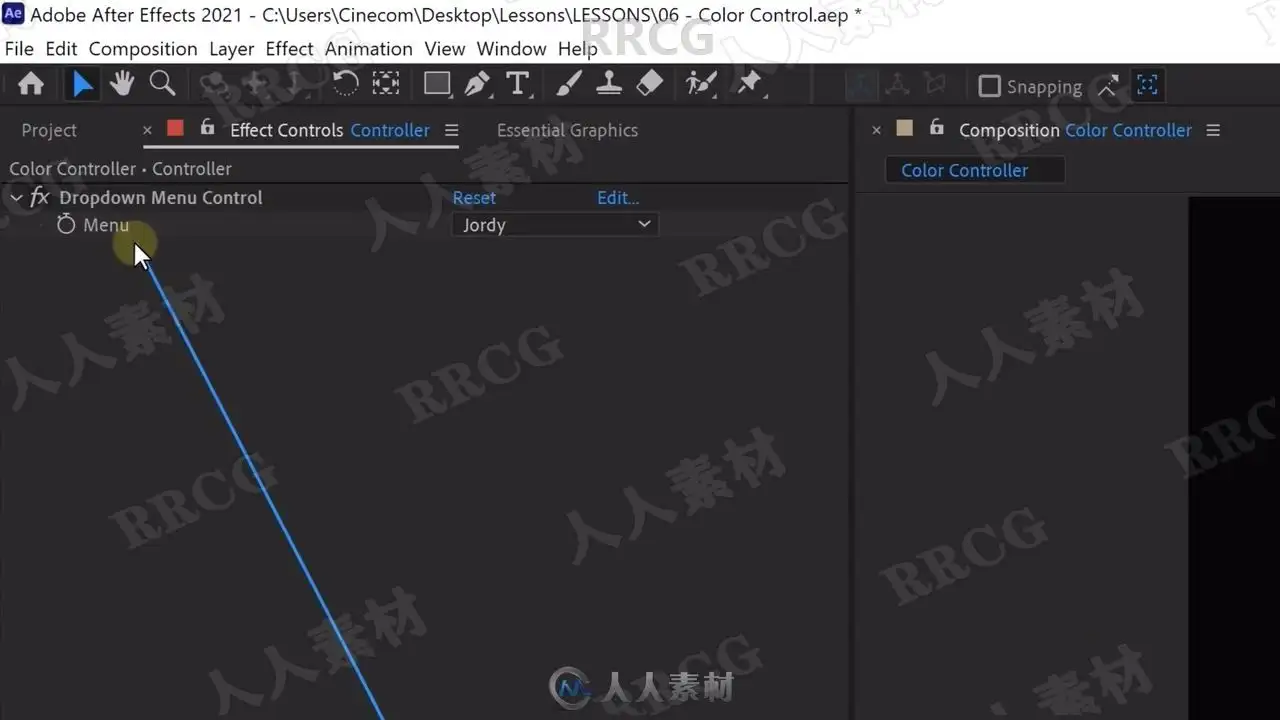Toggle the fx switch on Dropdown Menu Control
1280x720 pixels.
click(39, 198)
